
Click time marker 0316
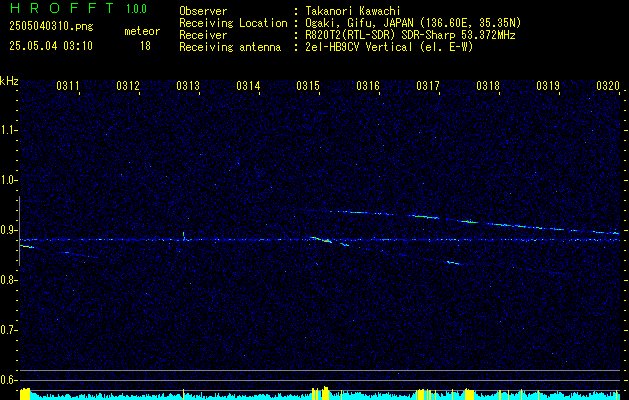(368, 85)
